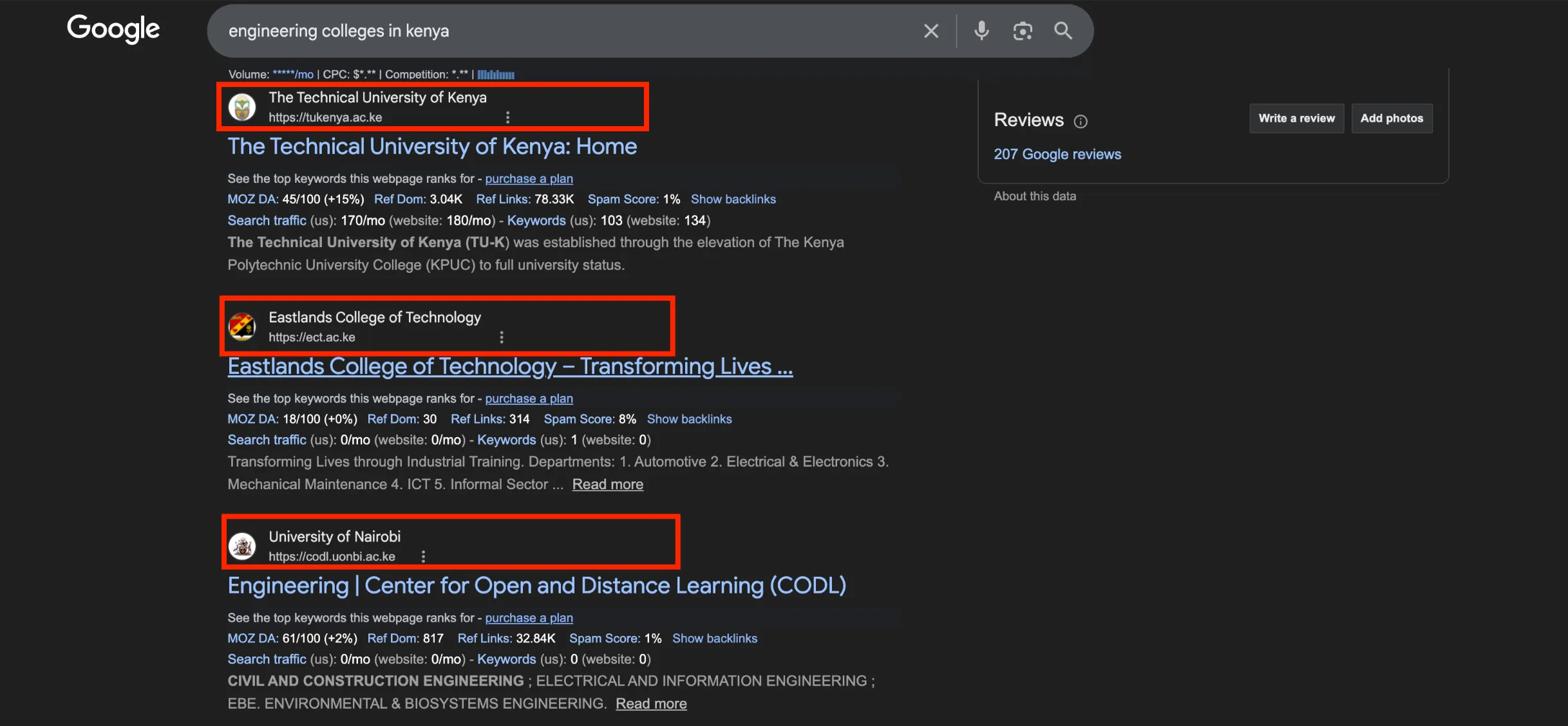Show backlinks for University of Nairobi CODL
Viewport: 1568px width, 726px height.
coord(715,638)
